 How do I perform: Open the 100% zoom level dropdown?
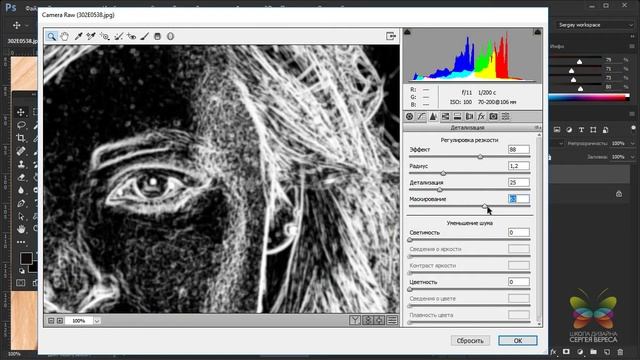97,321
